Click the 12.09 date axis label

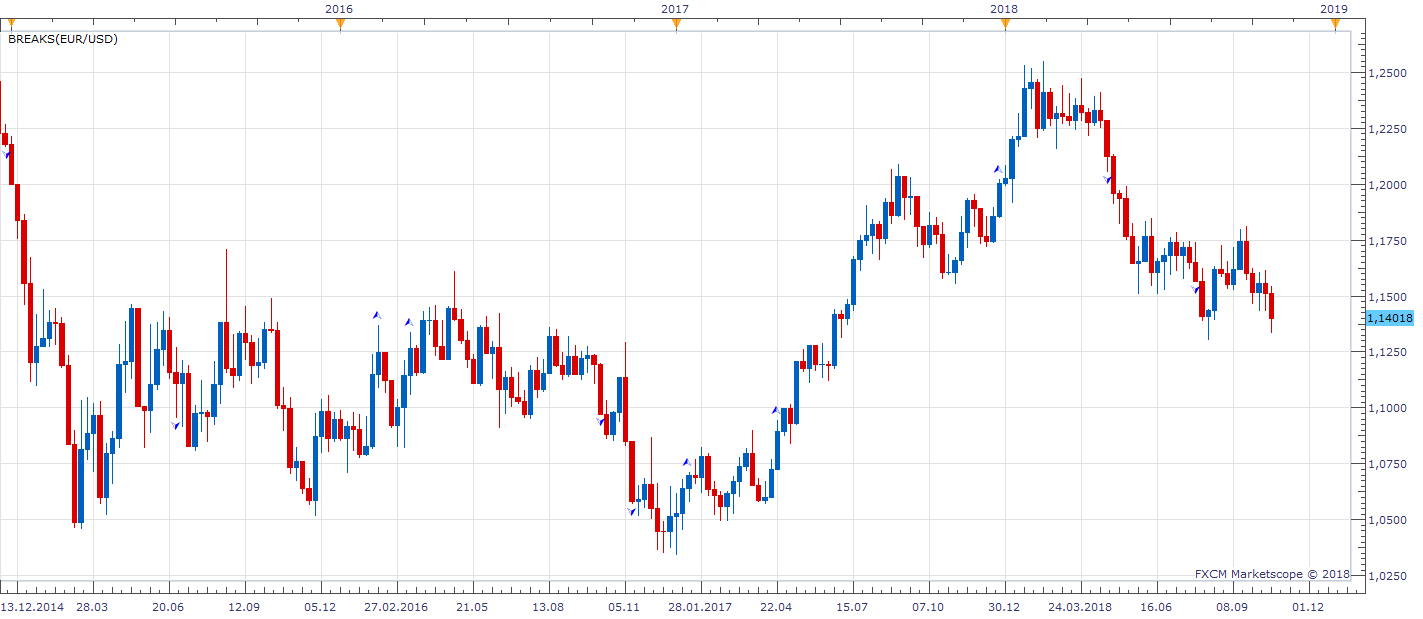click(x=244, y=607)
